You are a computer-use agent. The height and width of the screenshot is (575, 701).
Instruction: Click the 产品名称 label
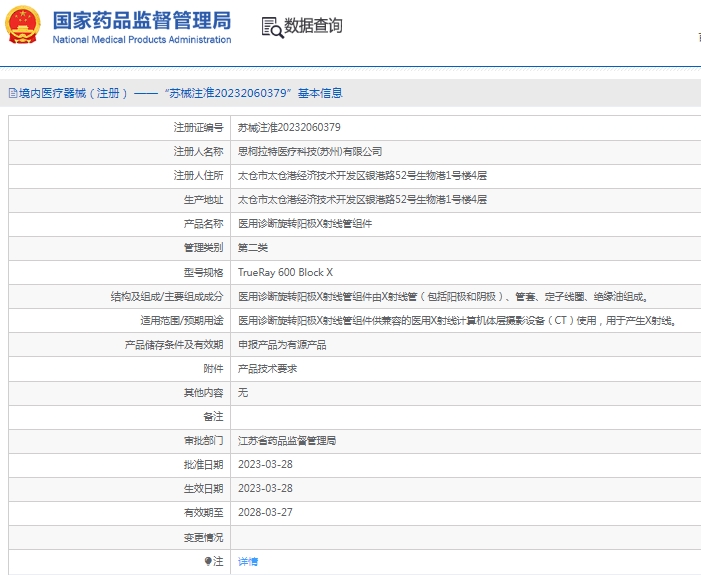tap(203, 224)
